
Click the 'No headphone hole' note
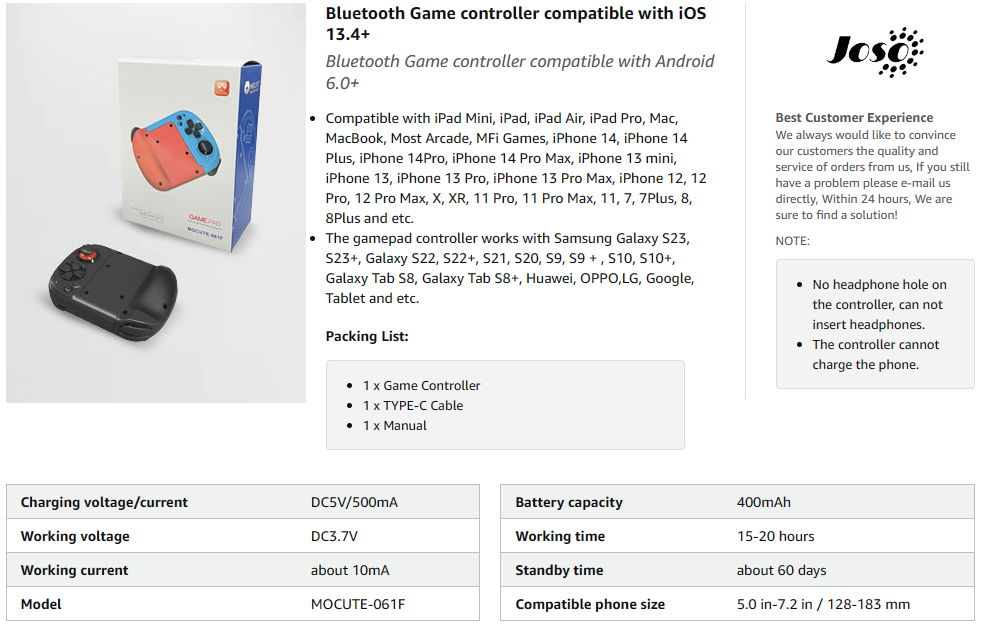(879, 304)
